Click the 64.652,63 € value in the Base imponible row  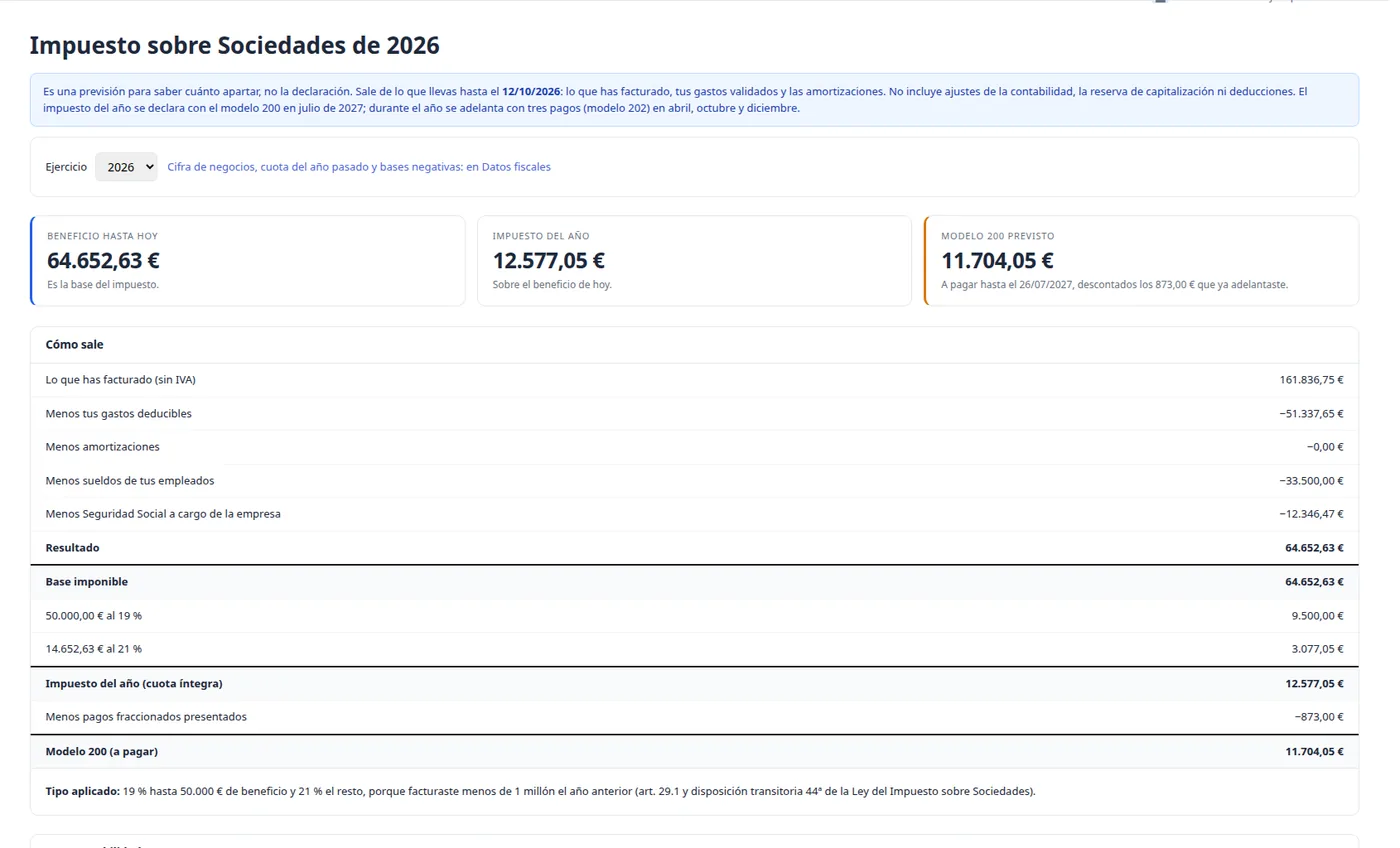1314,582
